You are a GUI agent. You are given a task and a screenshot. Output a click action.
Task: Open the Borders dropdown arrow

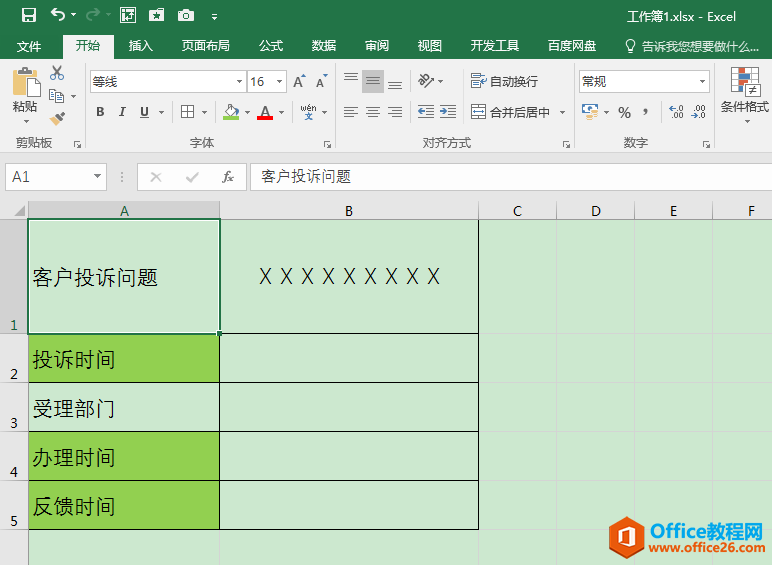point(204,112)
